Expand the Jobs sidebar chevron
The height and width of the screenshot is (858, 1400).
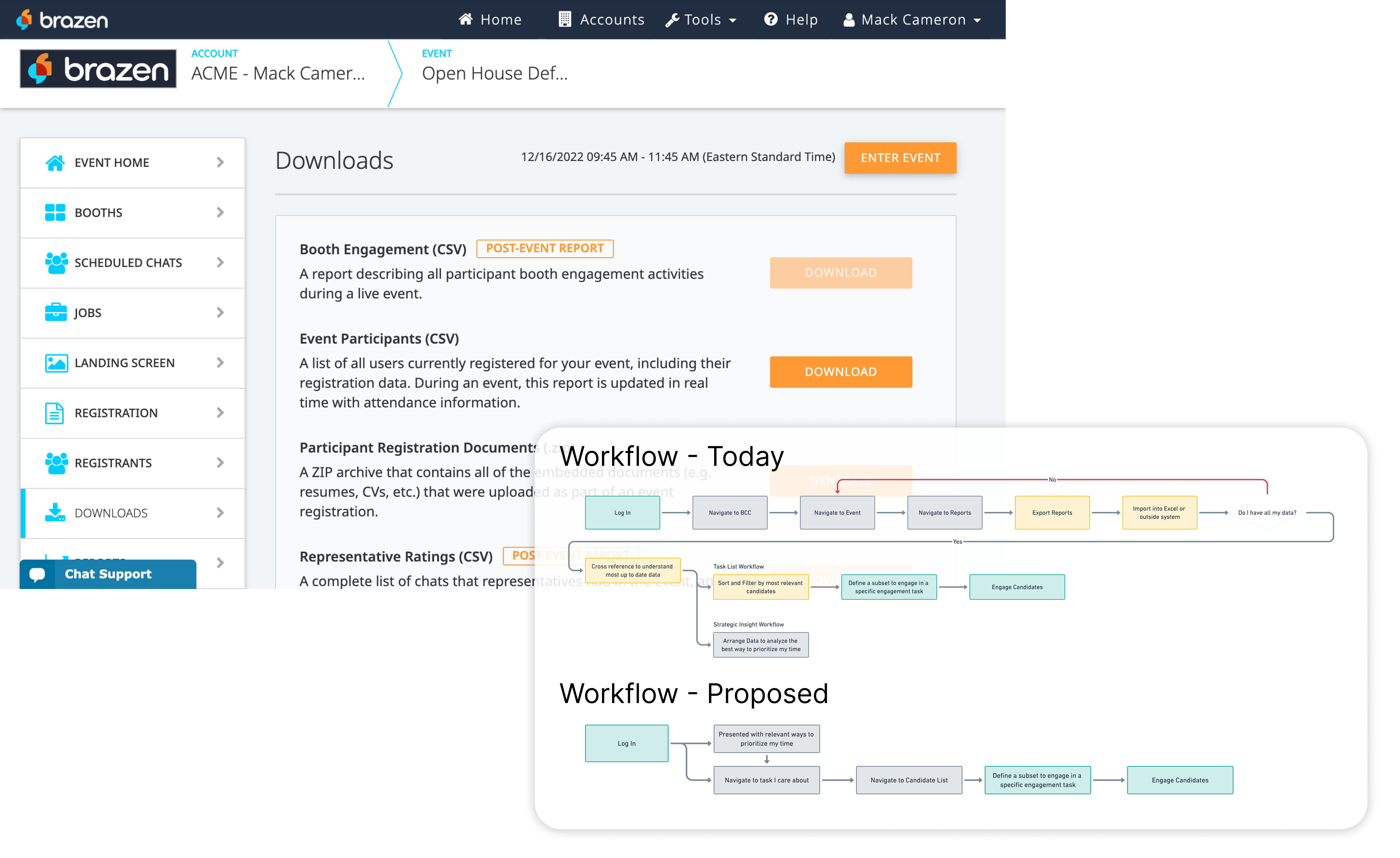[x=220, y=312]
